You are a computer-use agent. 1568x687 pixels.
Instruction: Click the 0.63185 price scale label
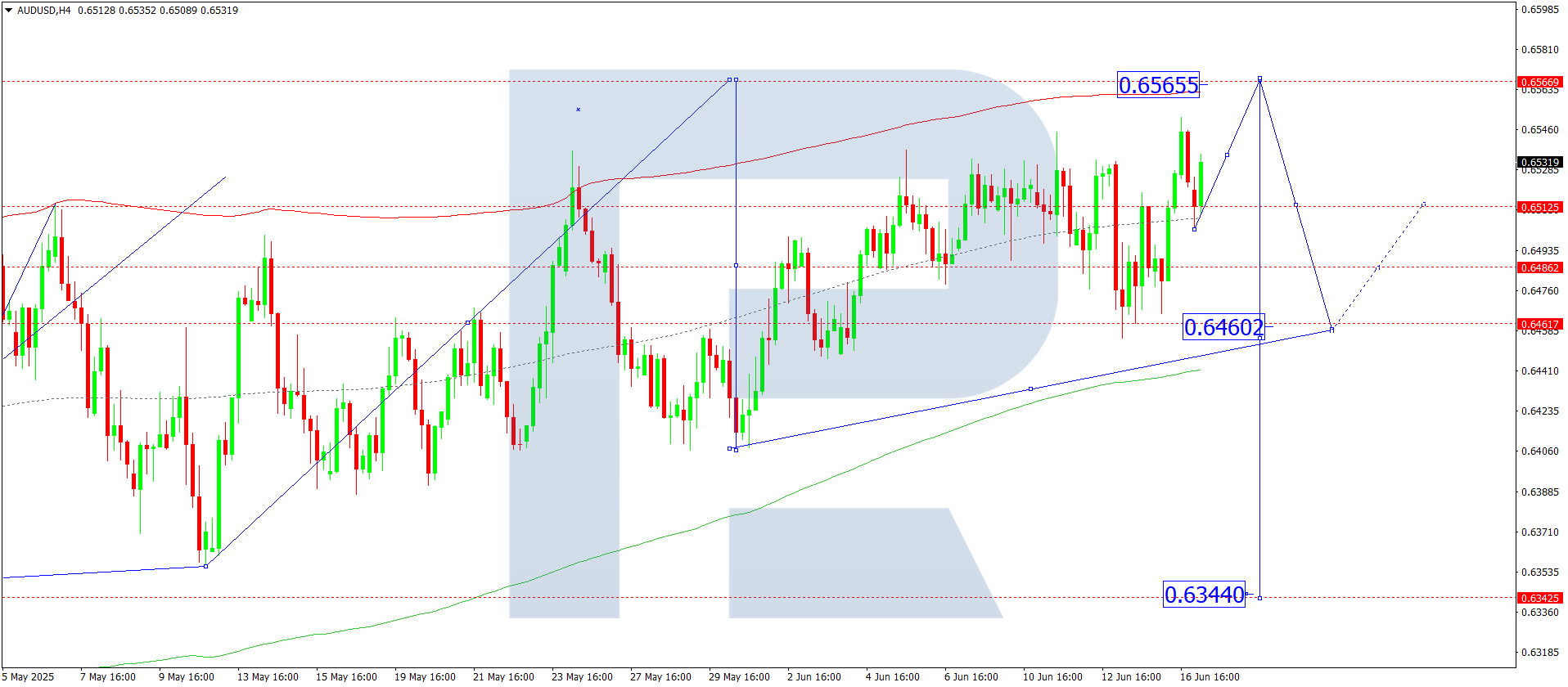pos(1540,653)
